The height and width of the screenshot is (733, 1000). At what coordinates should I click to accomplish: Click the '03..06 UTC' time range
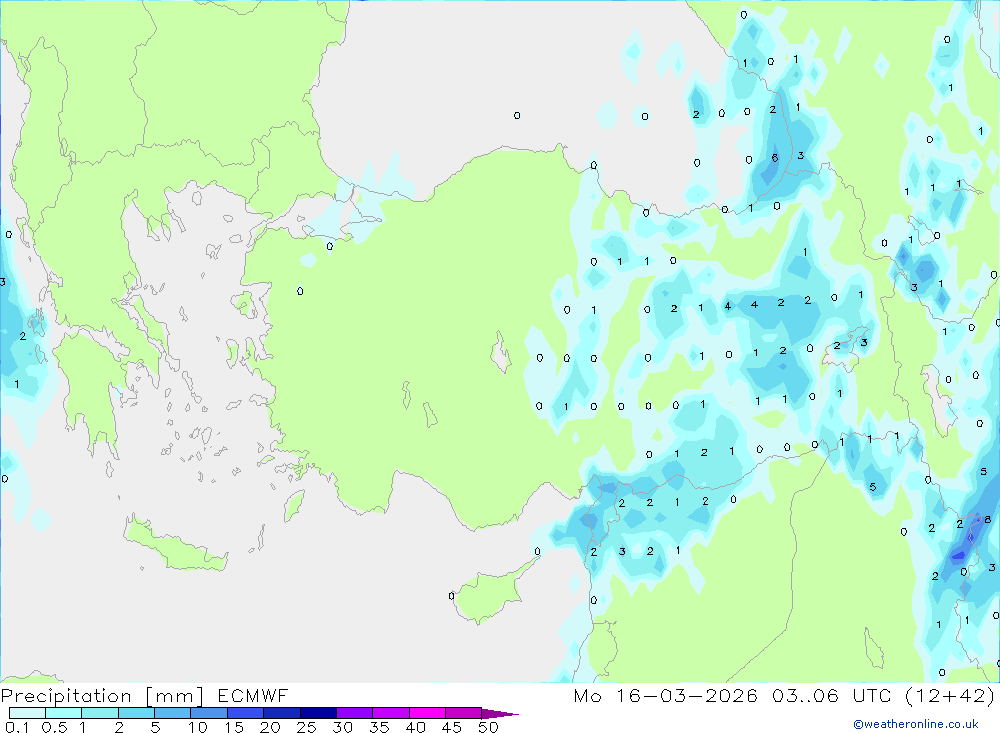830,695
